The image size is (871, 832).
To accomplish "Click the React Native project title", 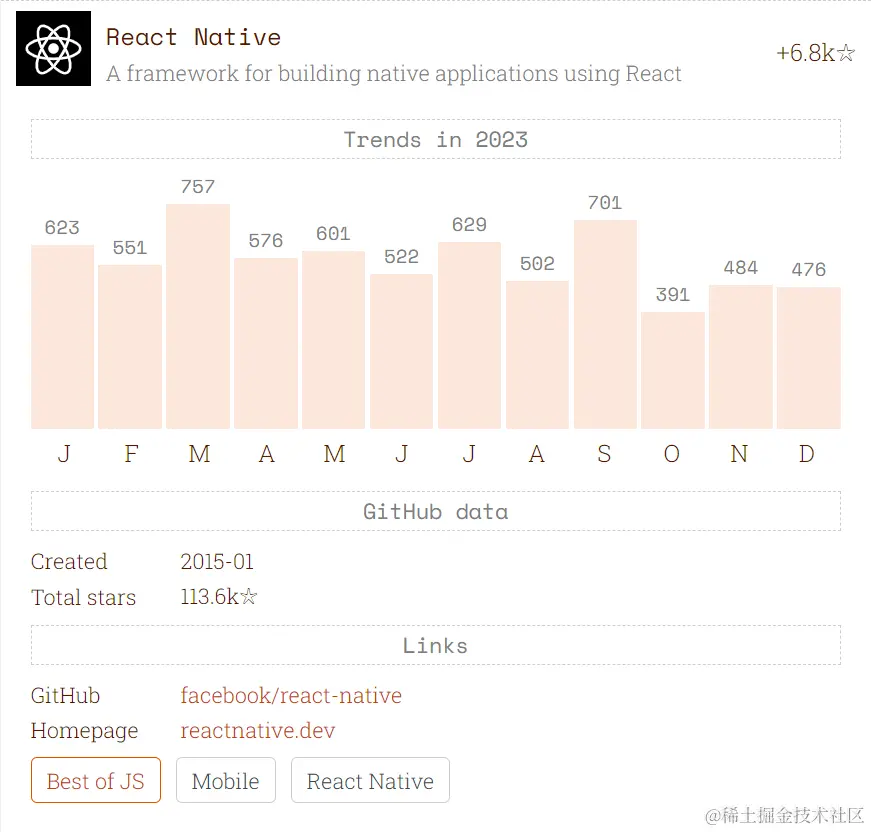I will pyautogui.click(x=193, y=37).
